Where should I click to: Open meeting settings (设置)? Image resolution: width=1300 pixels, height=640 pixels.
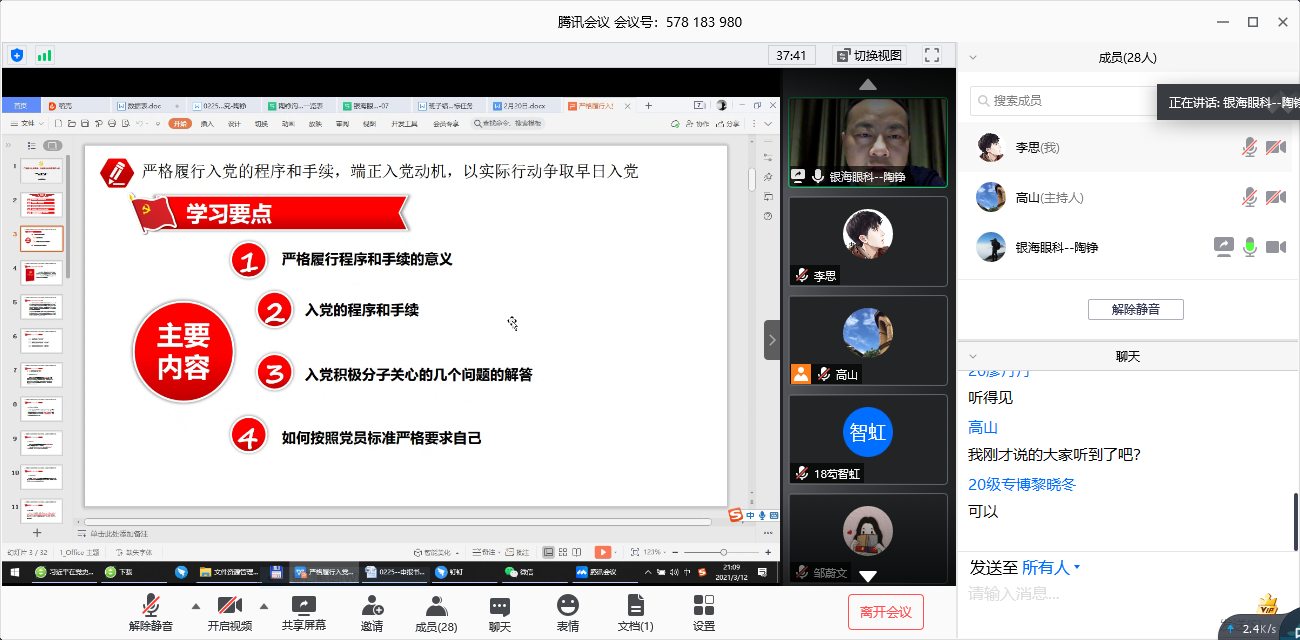click(704, 612)
